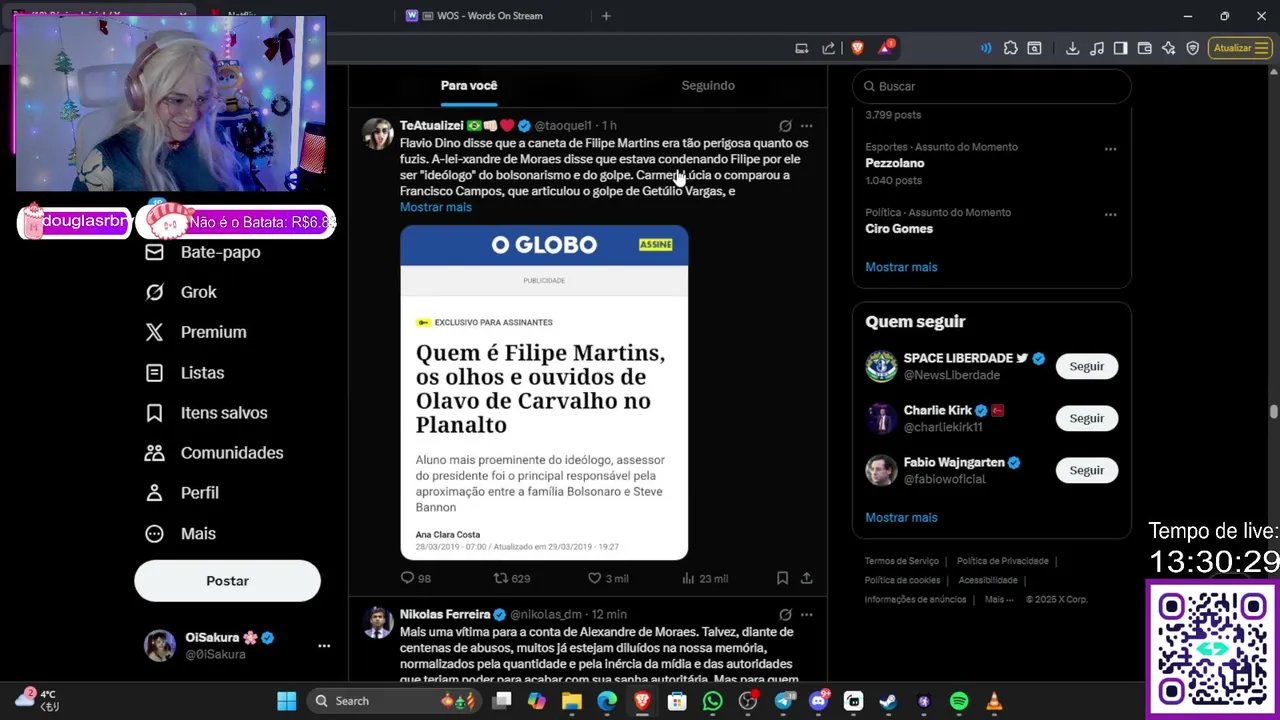Follow Charlie Kirk account
The width and height of the screenshot is (1280, 720).
coord(1086,418)
